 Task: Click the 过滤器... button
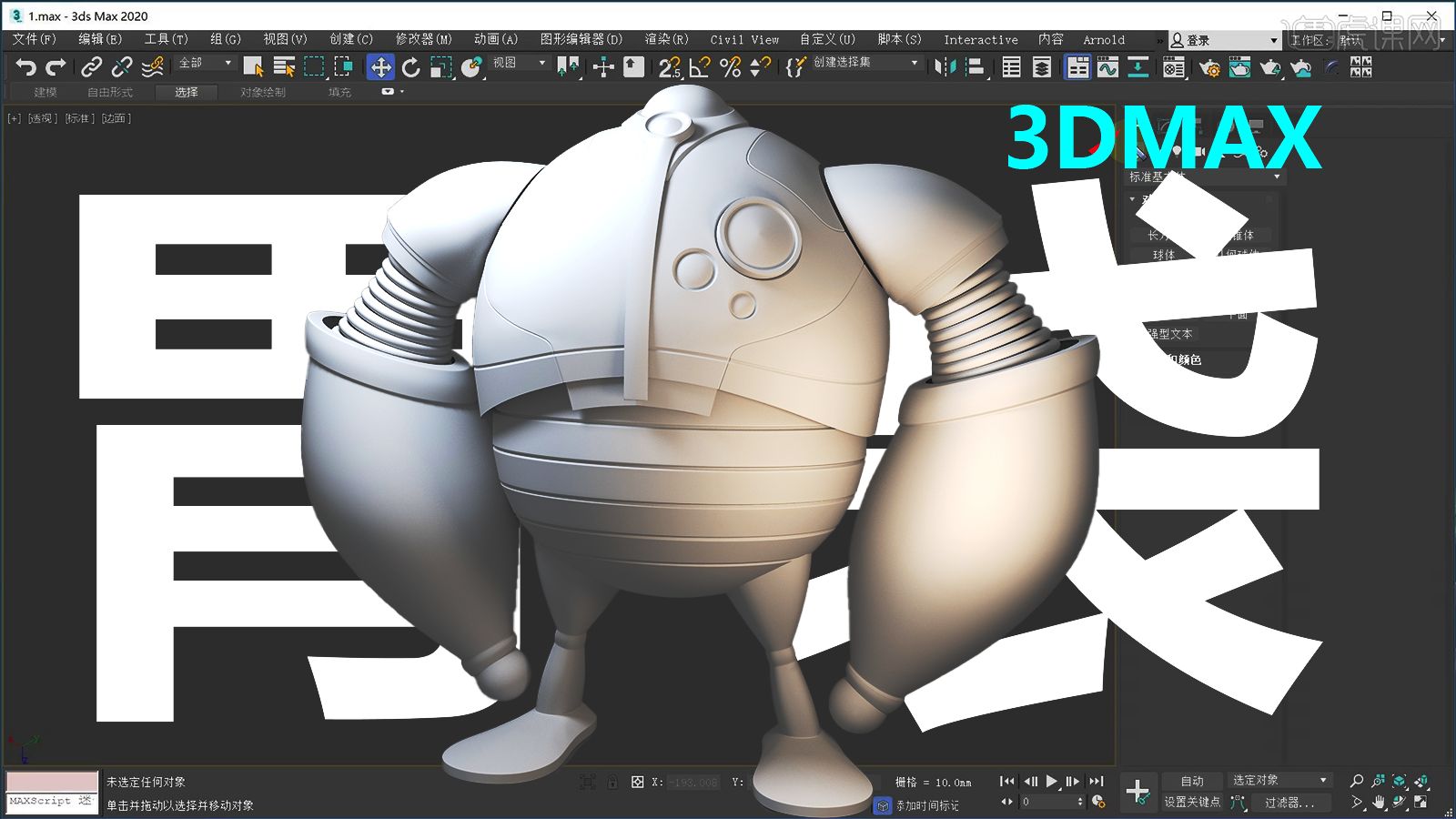[x=1292, y=803]
